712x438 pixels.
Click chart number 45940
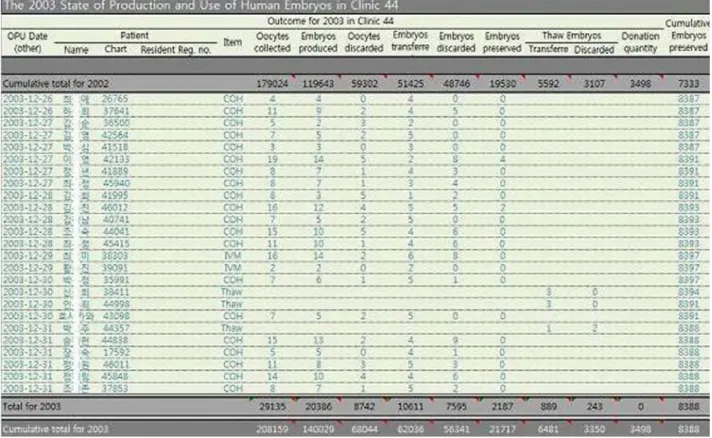(x=116, y=183)
